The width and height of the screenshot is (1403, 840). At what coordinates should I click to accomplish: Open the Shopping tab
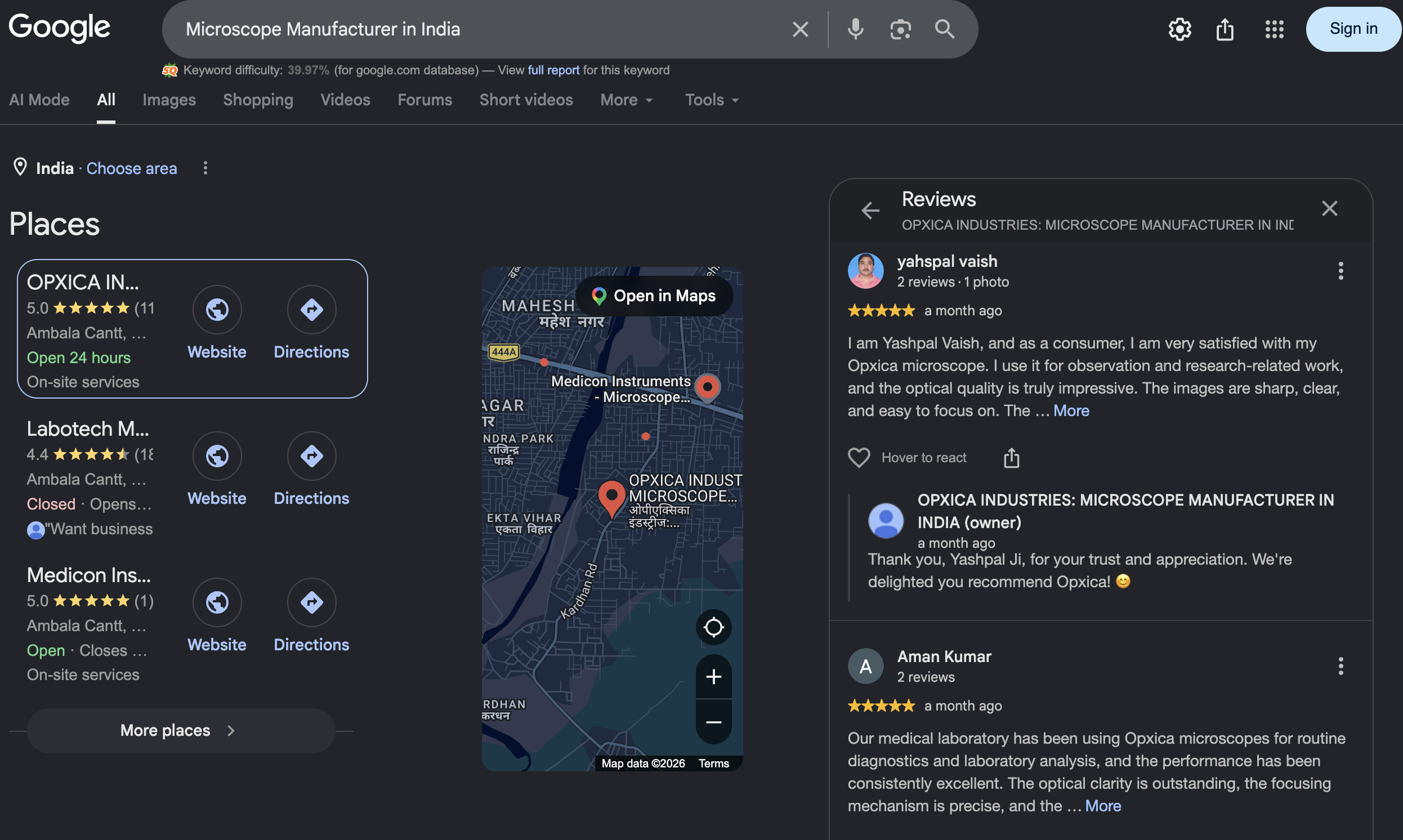pyautogui.click(x=258, y=100)
